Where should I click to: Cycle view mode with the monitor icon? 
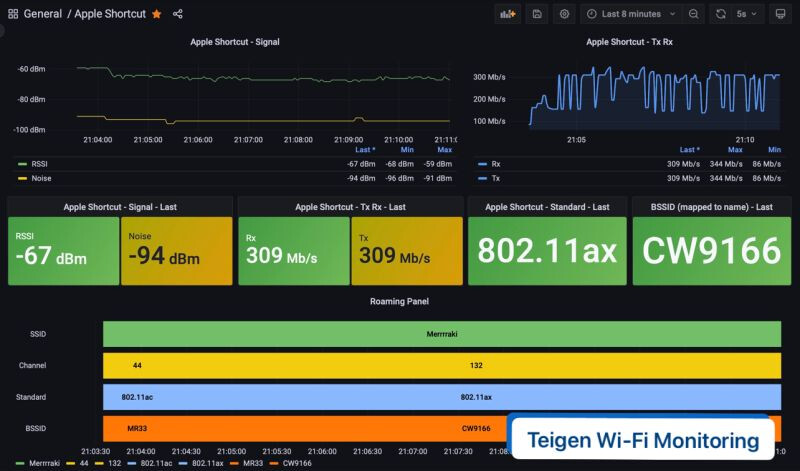(781, 14)
